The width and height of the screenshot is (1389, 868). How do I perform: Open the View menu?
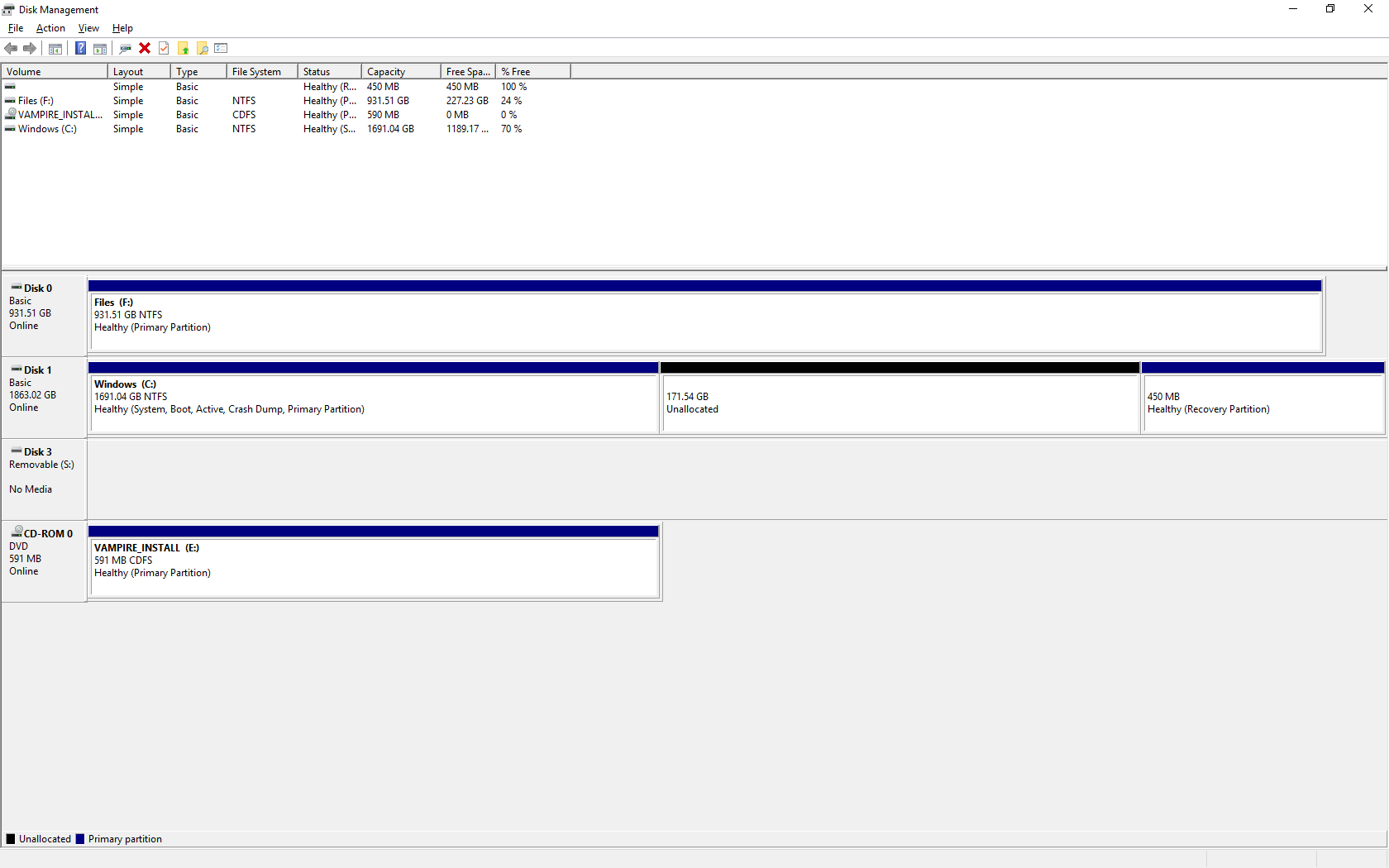(x=88, y=28)
